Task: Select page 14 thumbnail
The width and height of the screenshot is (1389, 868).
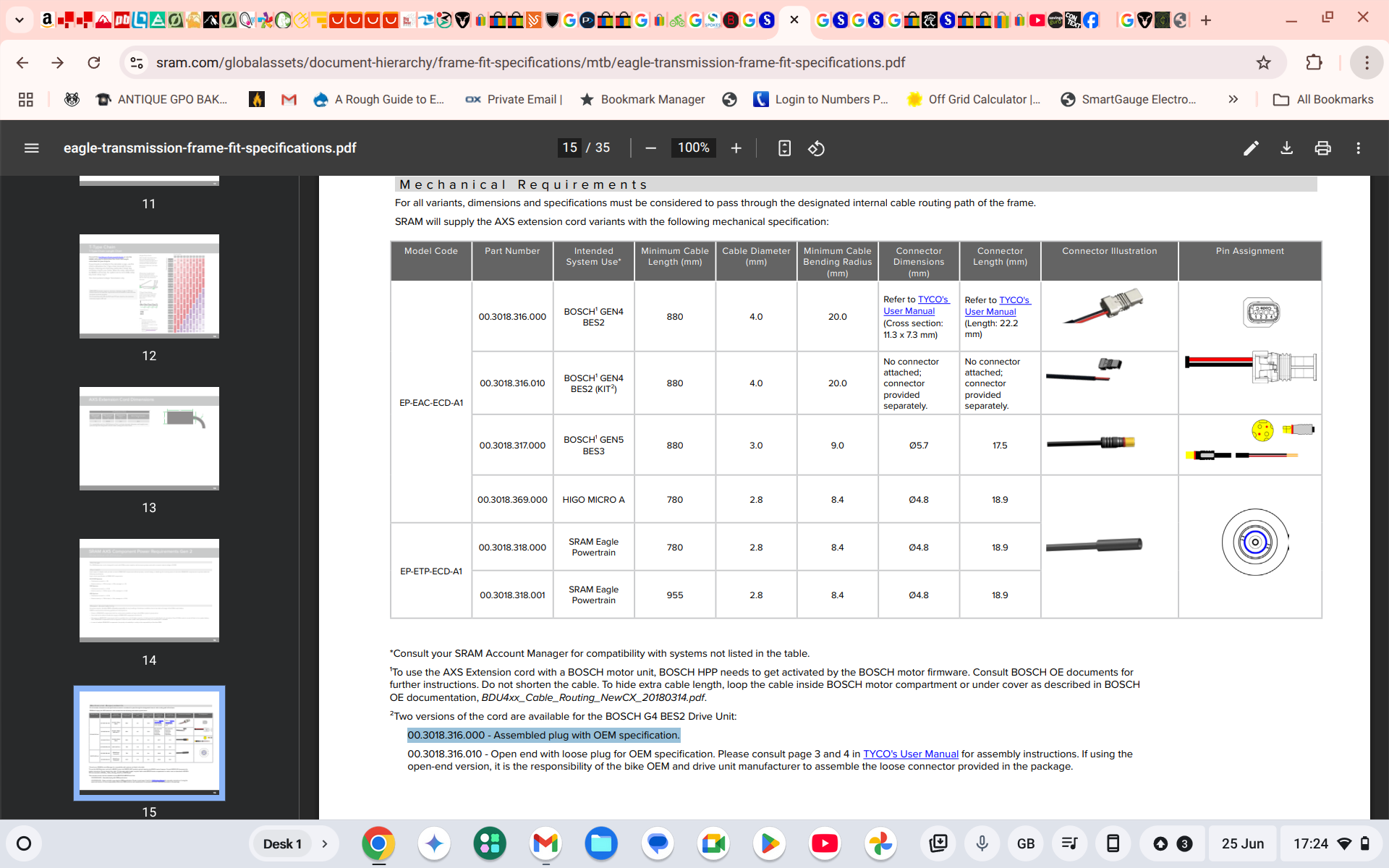Action: (x=149, y=590)
